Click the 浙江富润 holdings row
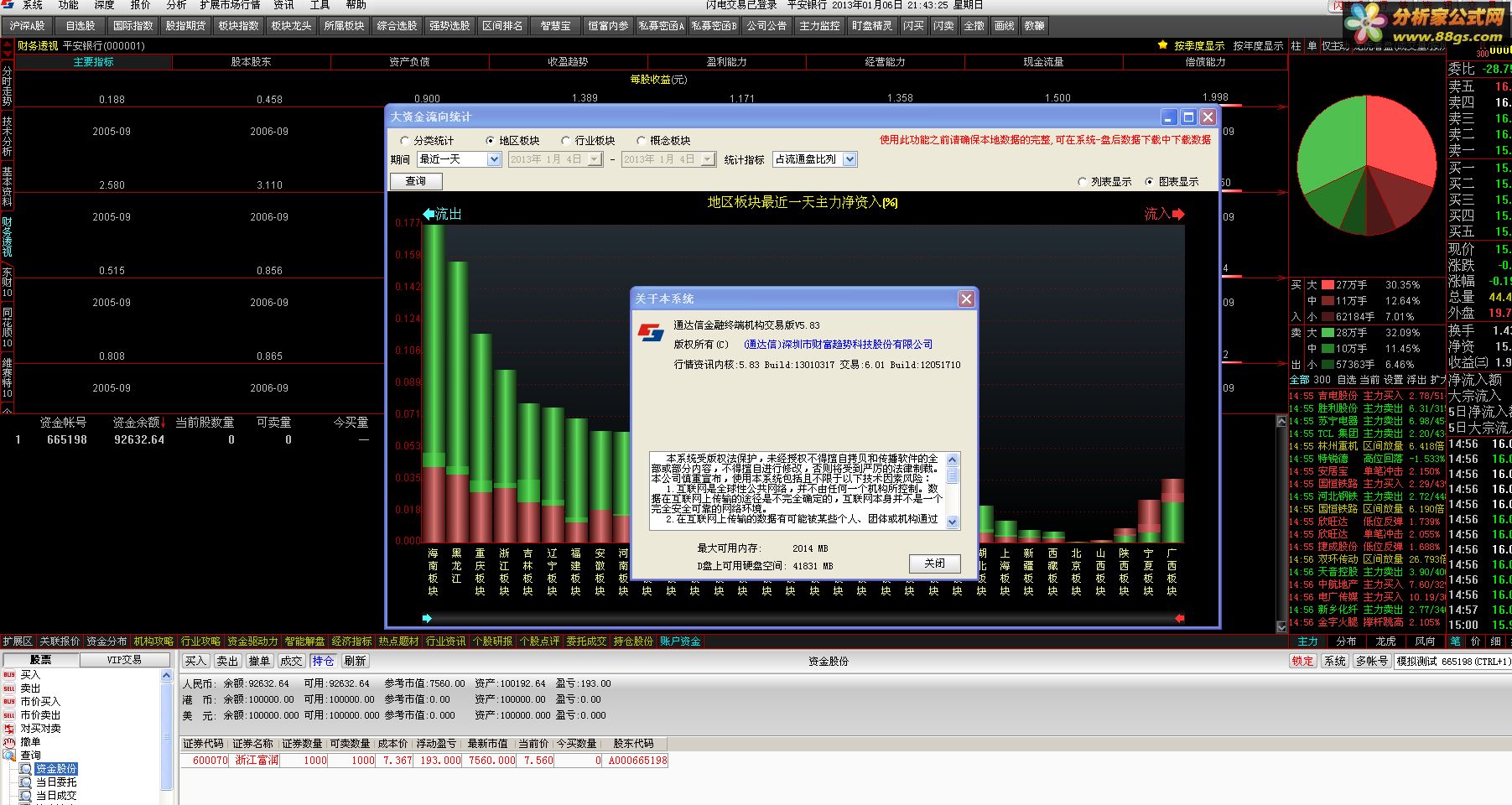 coord(425,761)
